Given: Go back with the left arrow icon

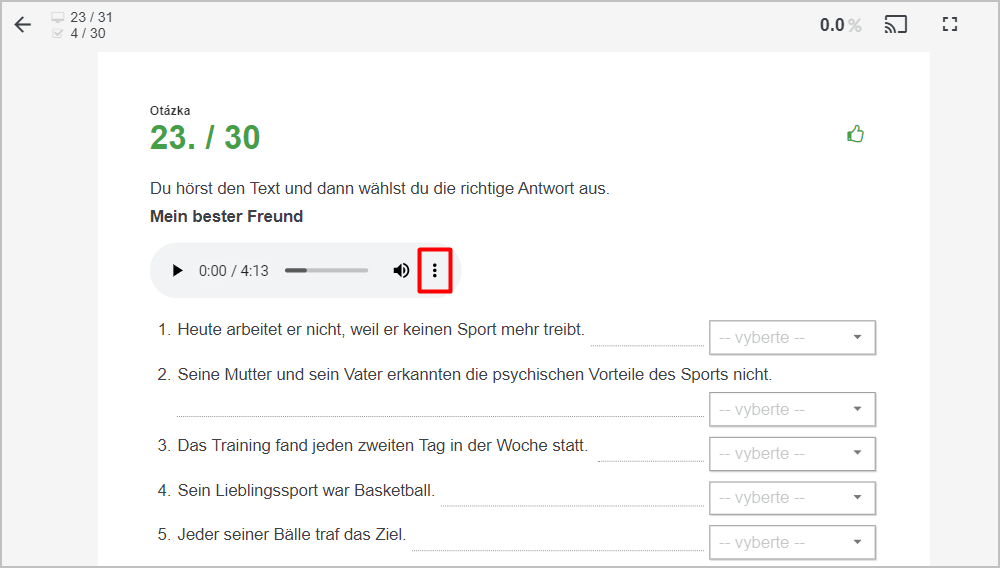Looking at the screenshot, I should coord(22,25).
